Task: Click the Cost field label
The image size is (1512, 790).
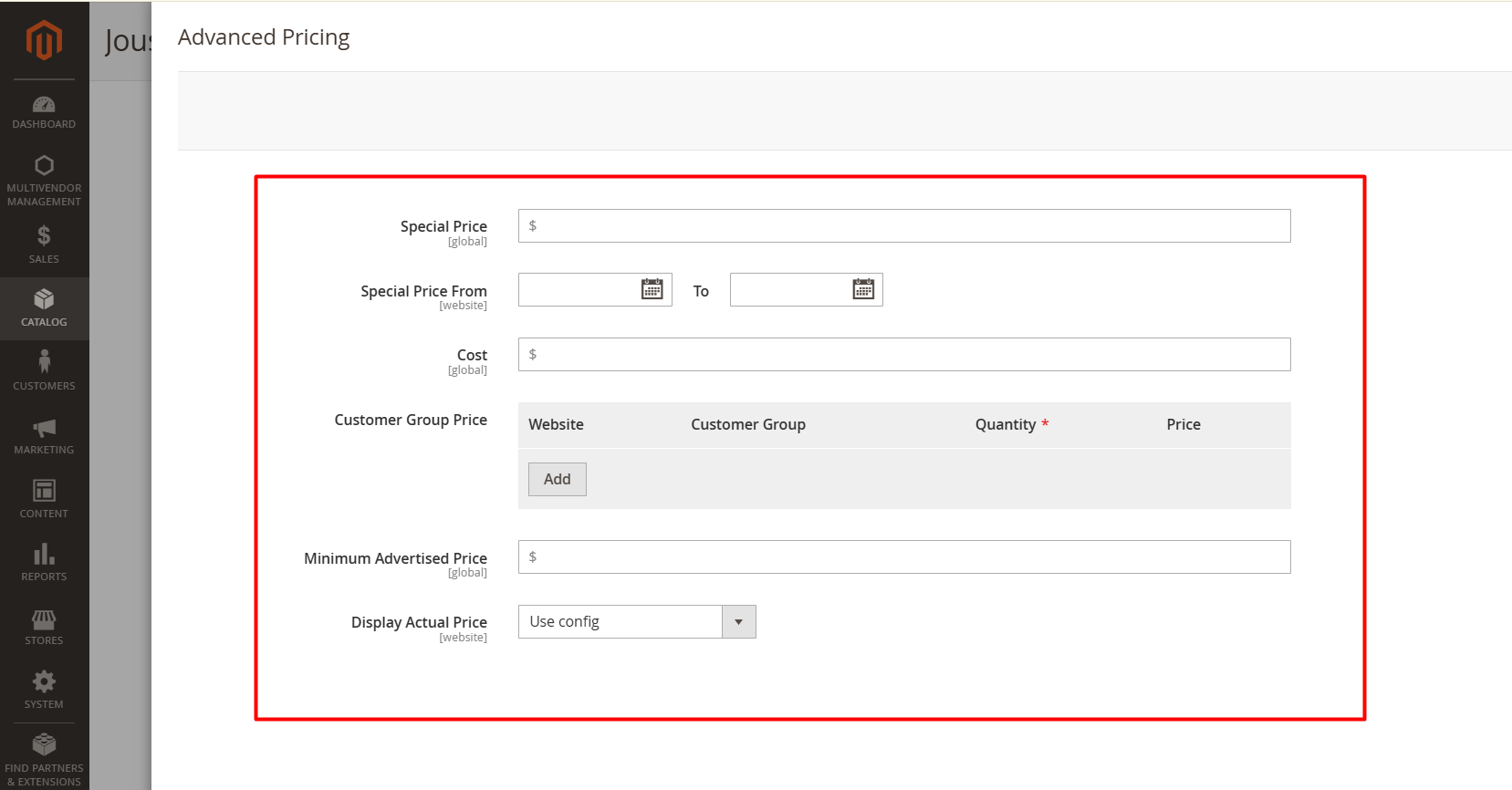Action: (x=472, y=355)
